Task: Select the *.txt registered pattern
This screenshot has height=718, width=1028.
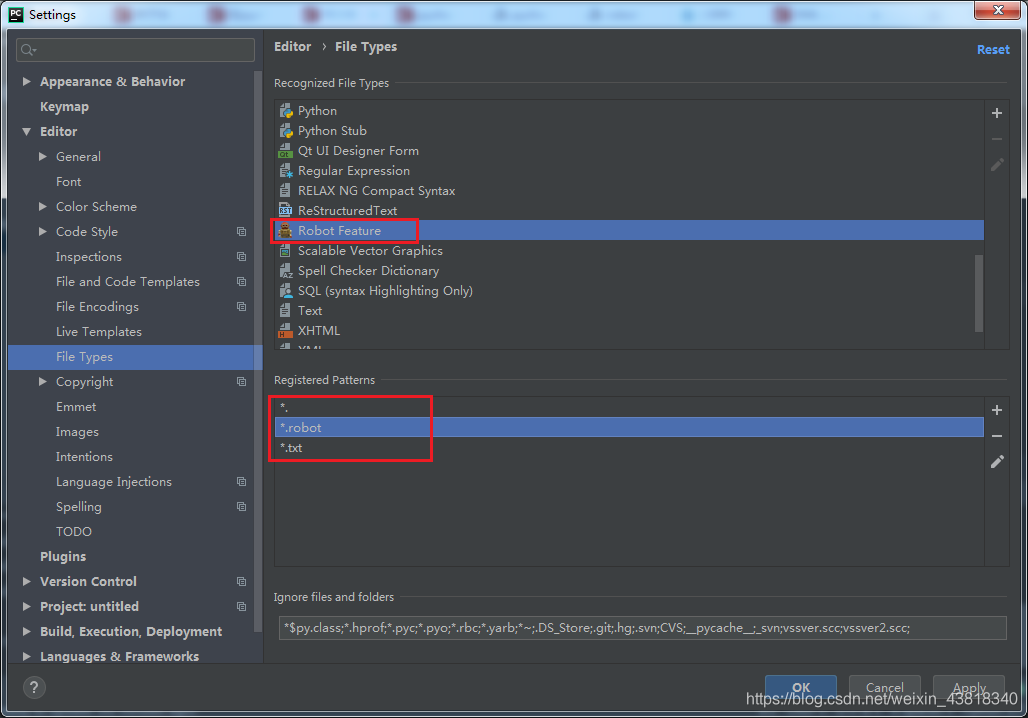Action: point(629,448)
